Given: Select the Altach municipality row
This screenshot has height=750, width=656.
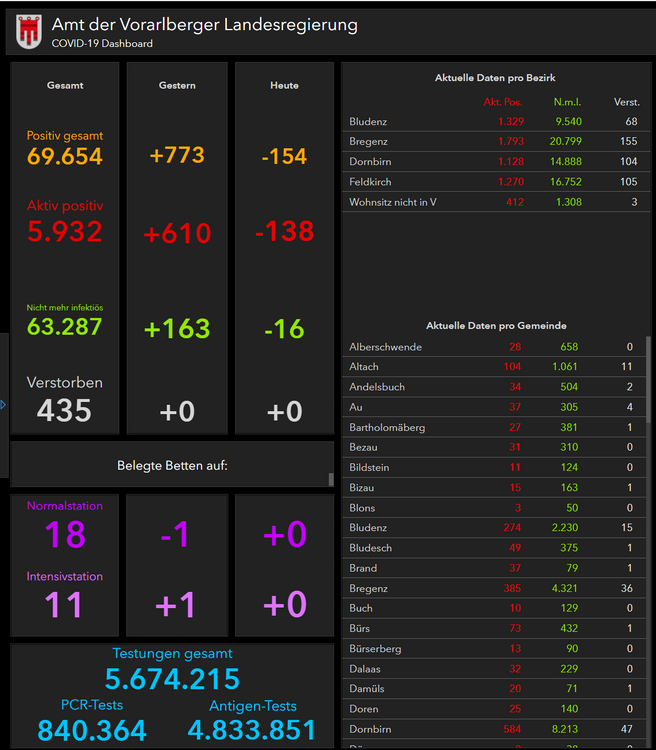Looking at the screenshot, I should pyautogui.click(x=494, y=367).
